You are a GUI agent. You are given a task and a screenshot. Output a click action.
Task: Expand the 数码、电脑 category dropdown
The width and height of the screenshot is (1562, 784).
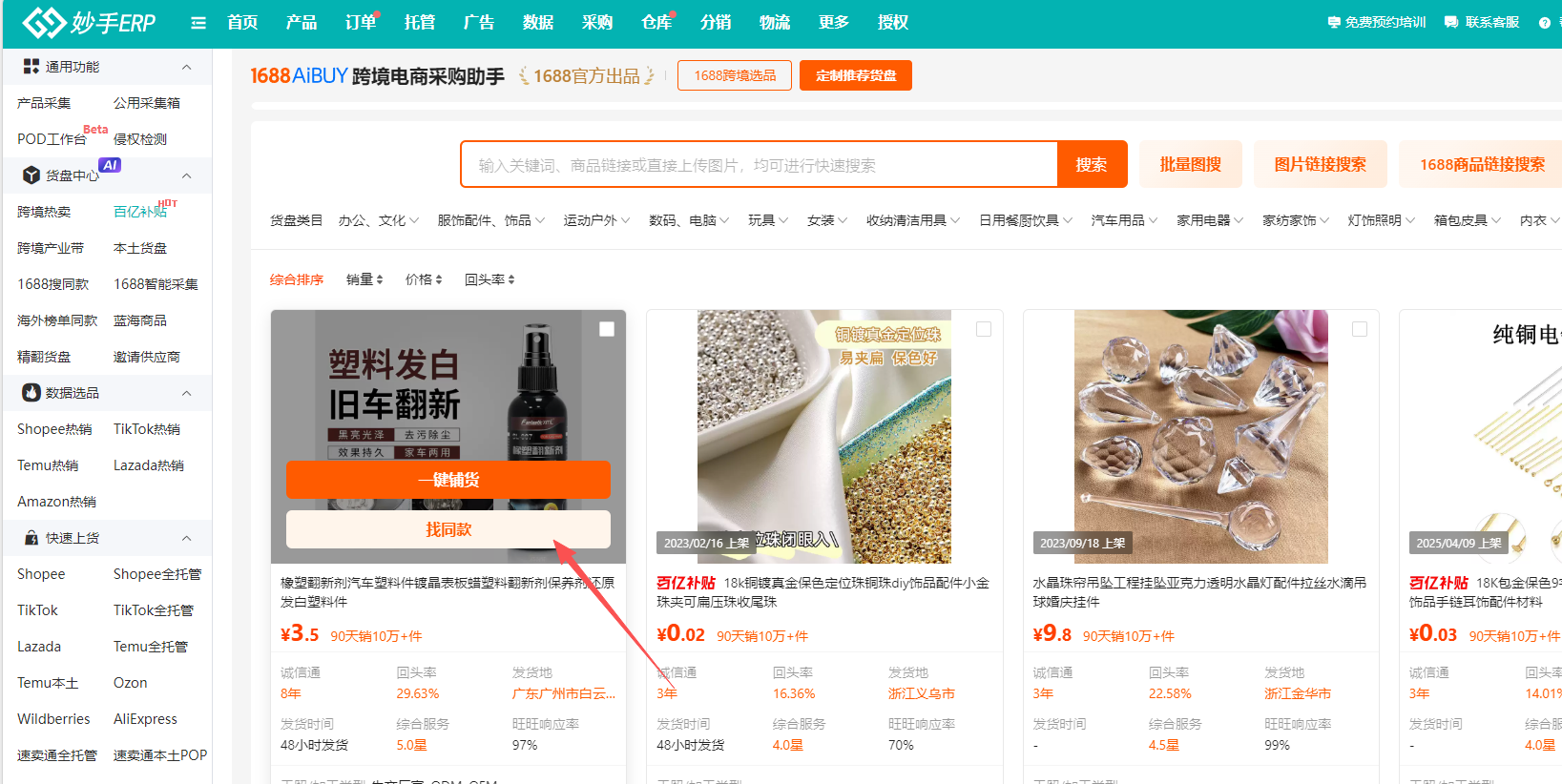click(689, 220)
